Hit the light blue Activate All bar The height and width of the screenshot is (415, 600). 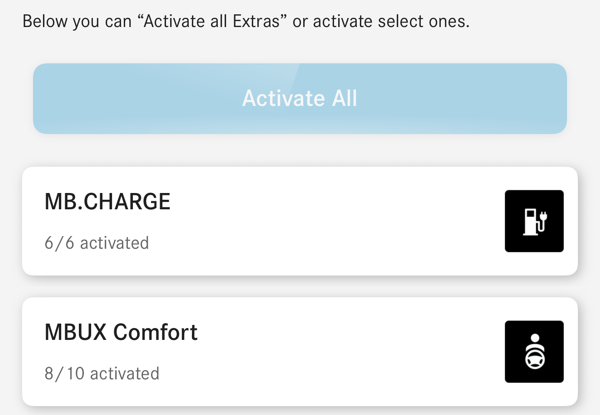299,98
